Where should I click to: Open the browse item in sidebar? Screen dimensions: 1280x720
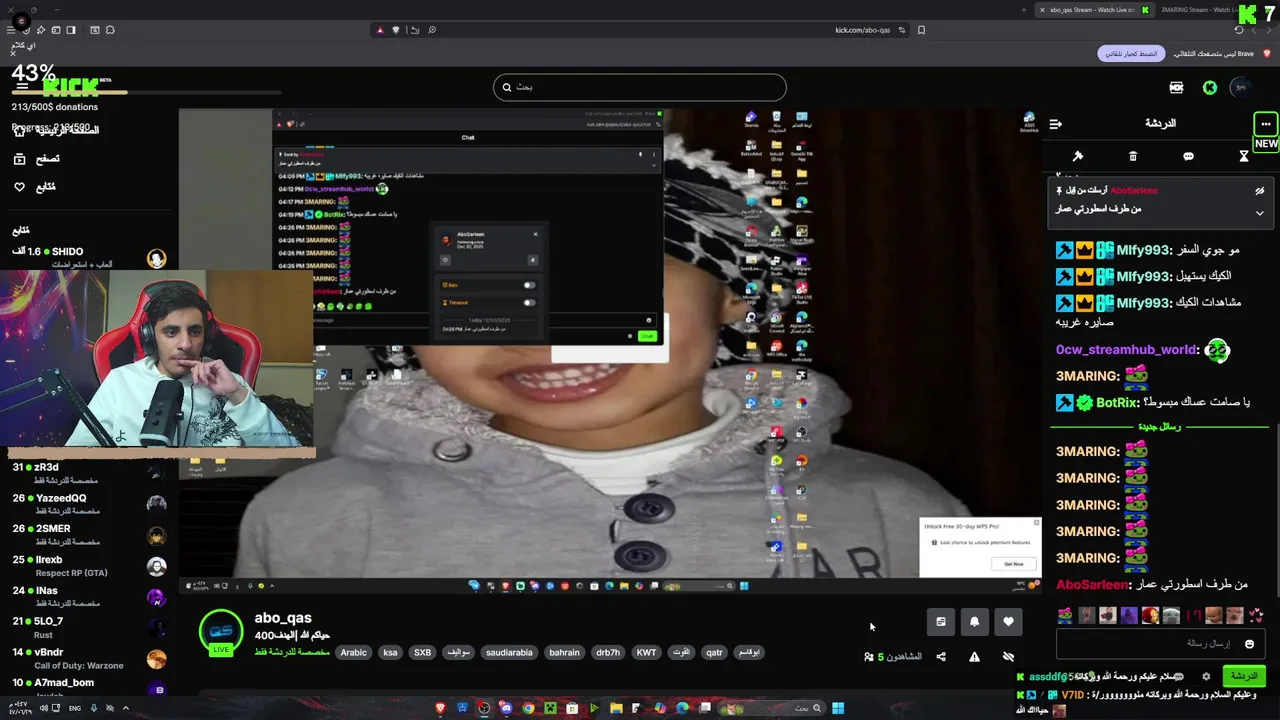point(37,159)
